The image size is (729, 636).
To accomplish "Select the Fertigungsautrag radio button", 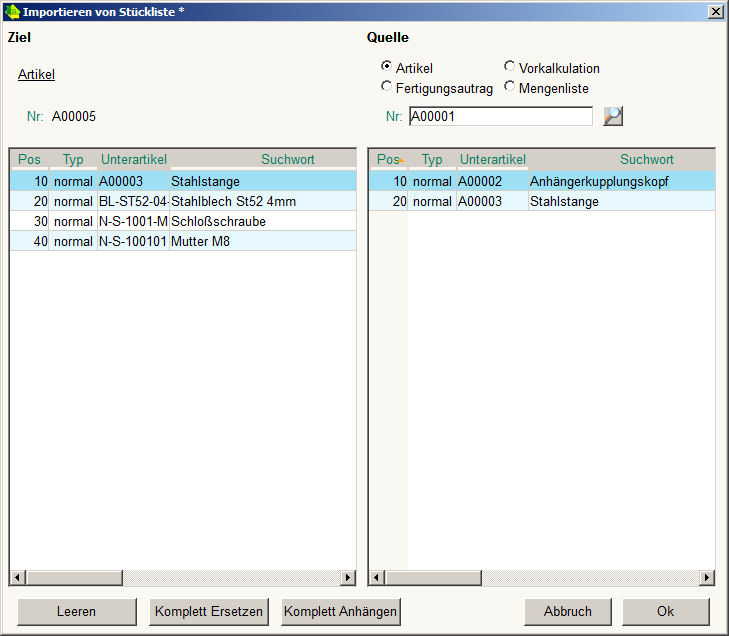I will (x=387, y=87).
